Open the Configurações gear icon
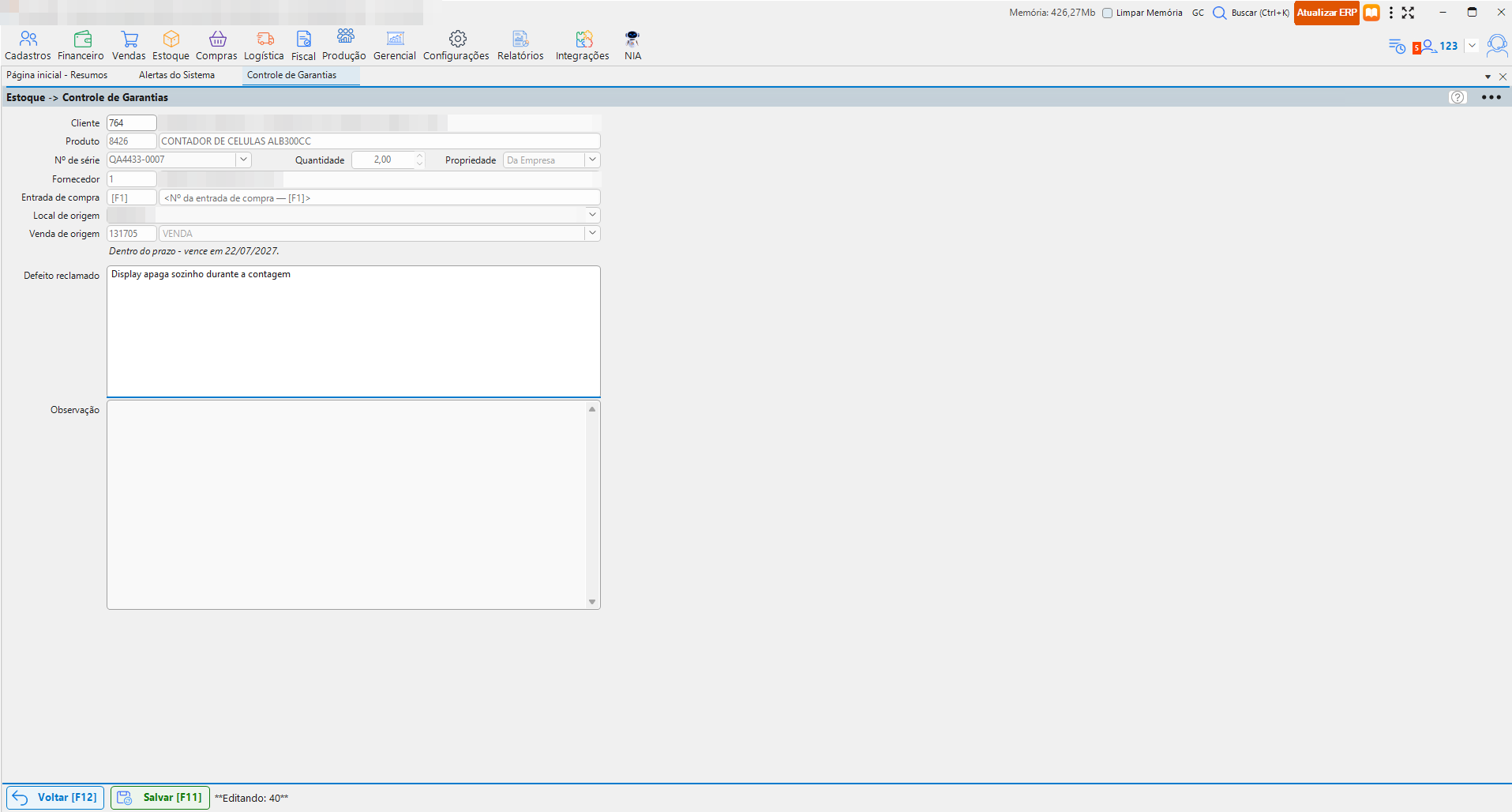1512x812 pixels. pos(458,39)
